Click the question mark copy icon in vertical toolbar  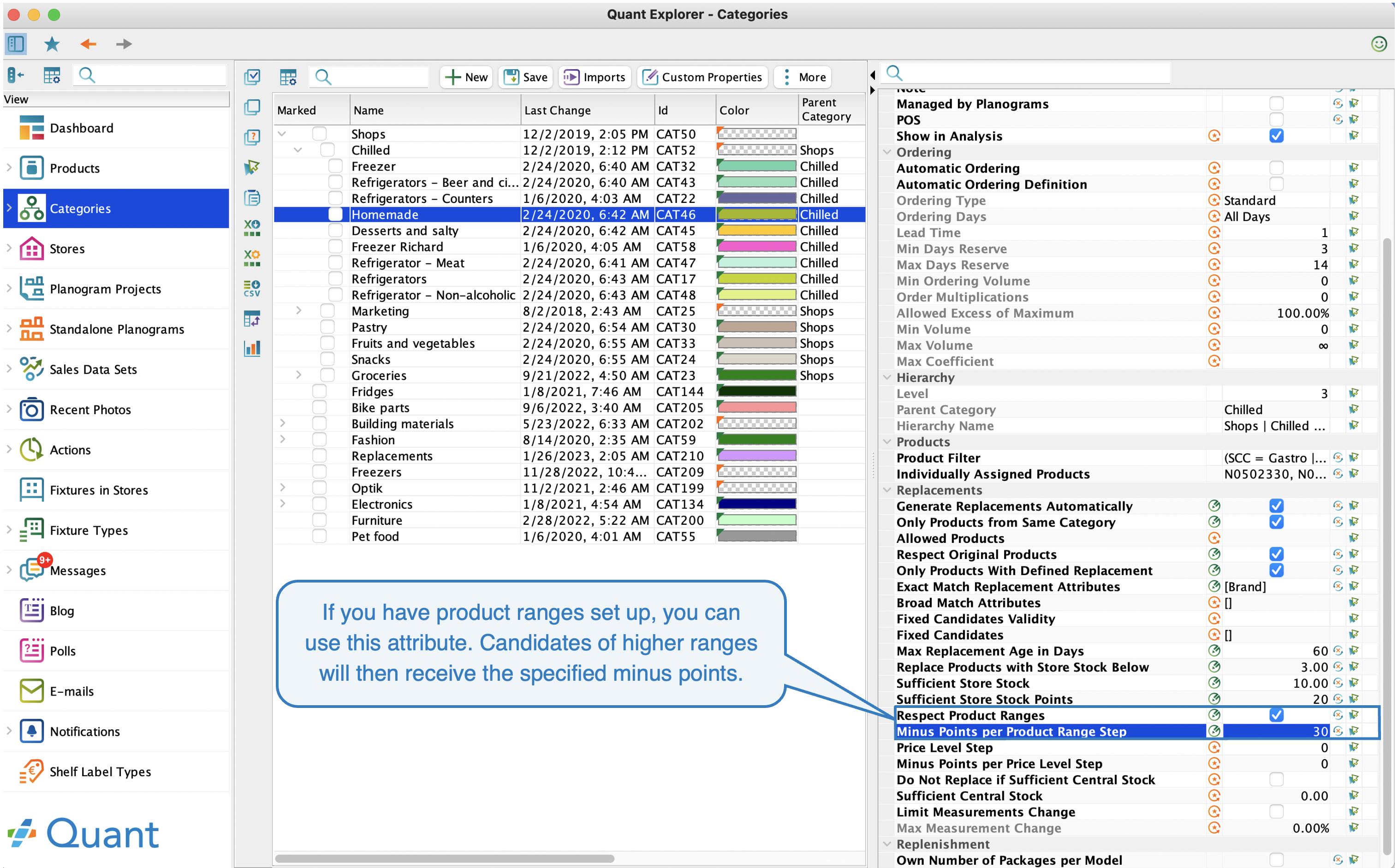click(252, 137)
